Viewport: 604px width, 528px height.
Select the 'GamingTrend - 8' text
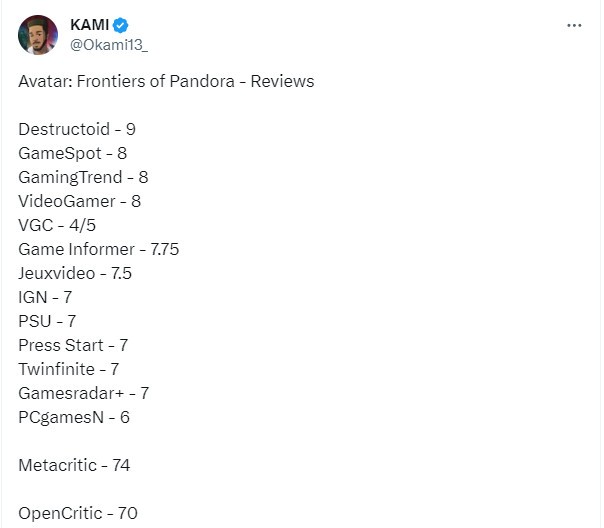coord(83,177)
